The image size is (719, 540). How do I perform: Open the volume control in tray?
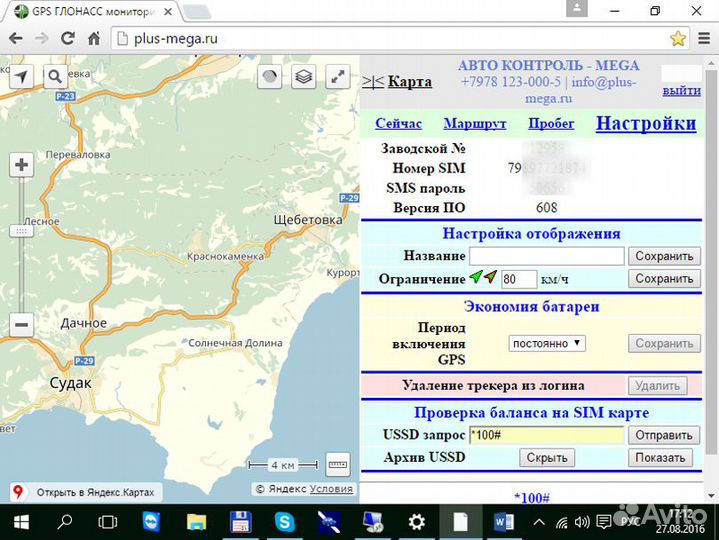point(582,522)
